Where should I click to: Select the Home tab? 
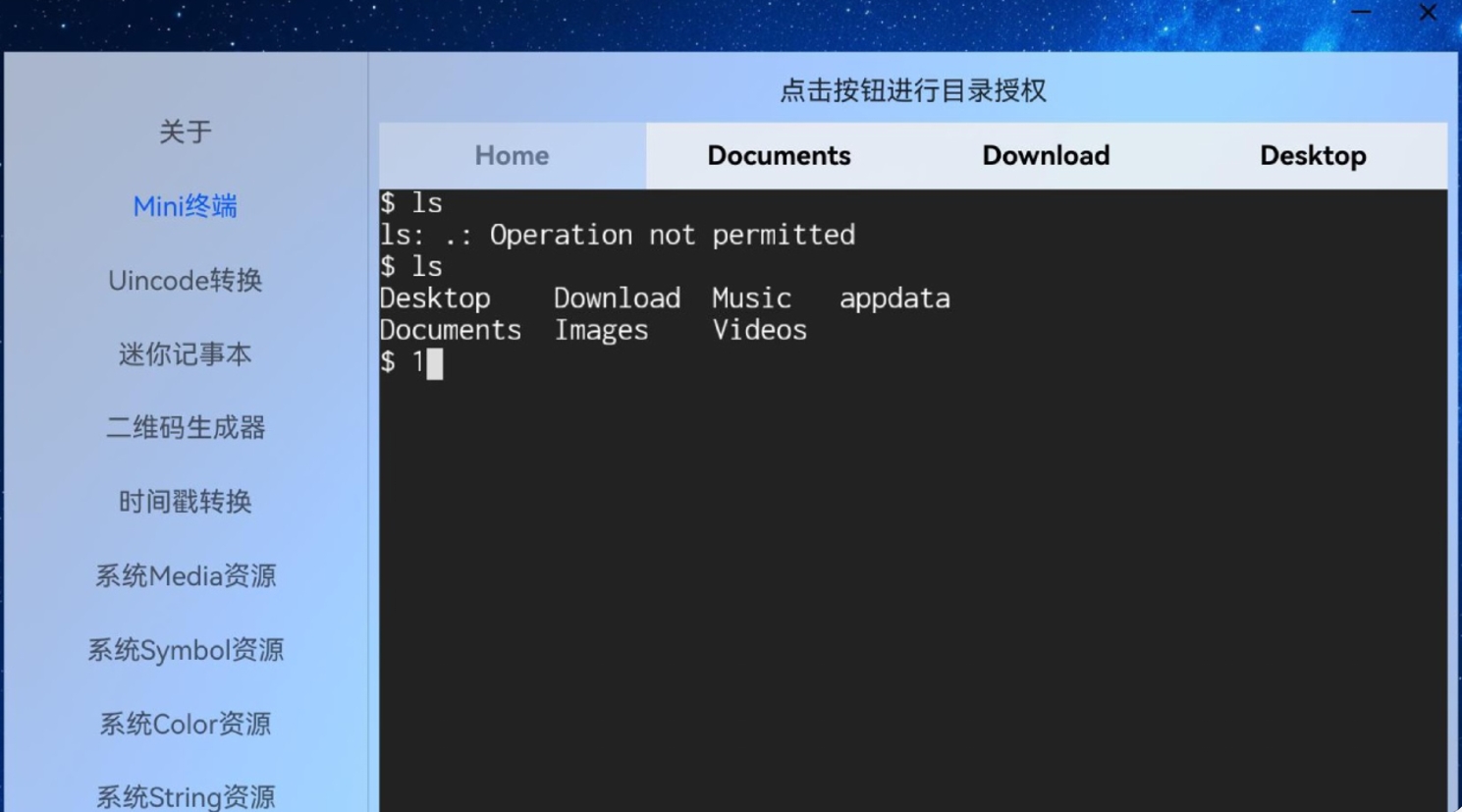pyautogui.click(x=511, y=155)
